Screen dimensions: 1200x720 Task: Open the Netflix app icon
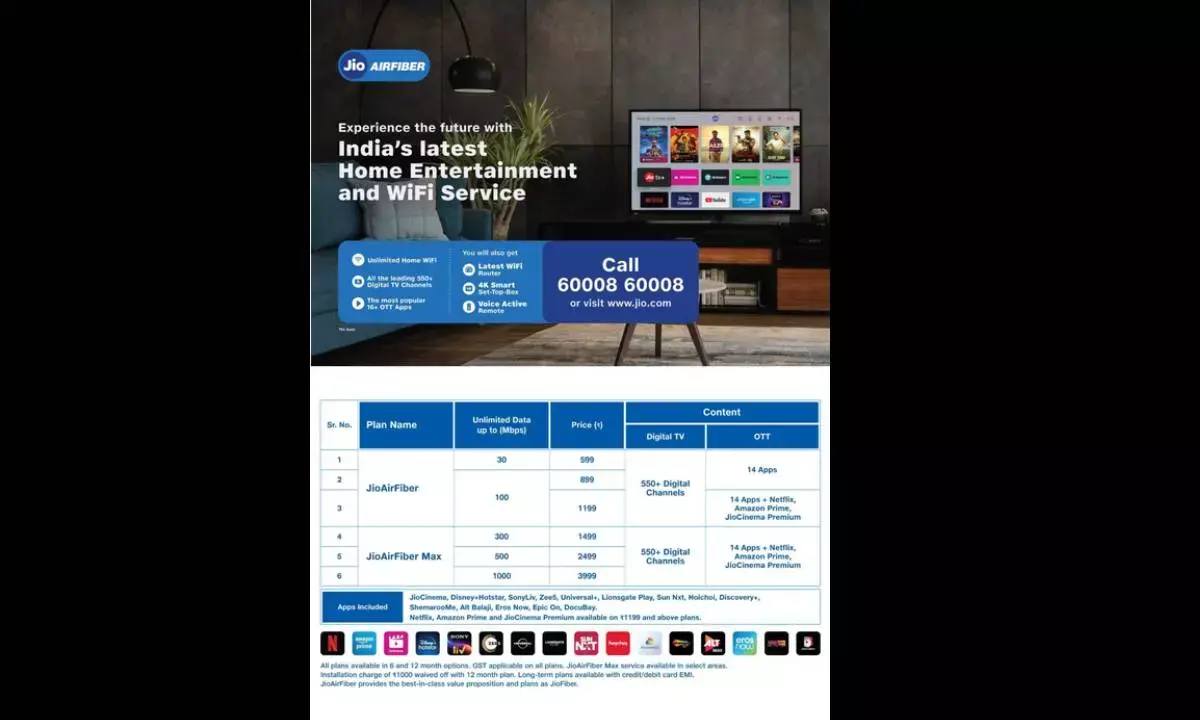pos(333,644)
